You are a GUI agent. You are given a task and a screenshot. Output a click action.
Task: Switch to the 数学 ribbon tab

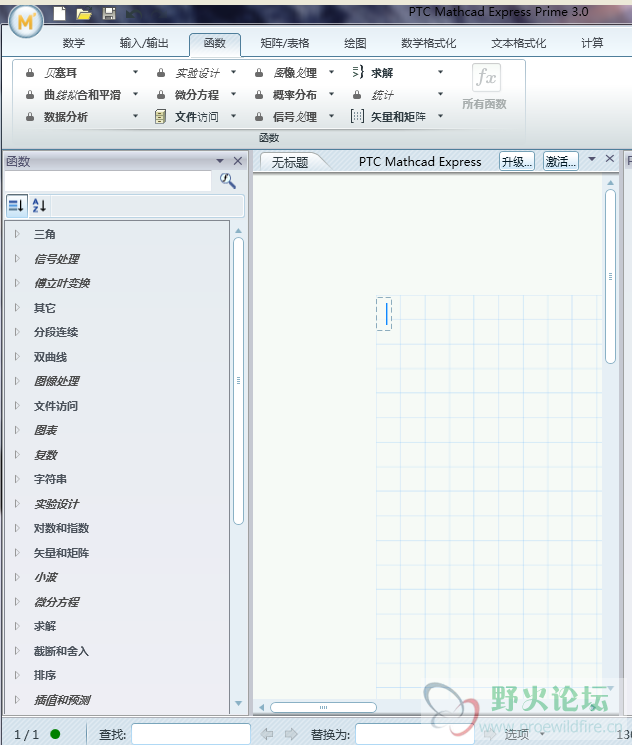pos(74,43)
